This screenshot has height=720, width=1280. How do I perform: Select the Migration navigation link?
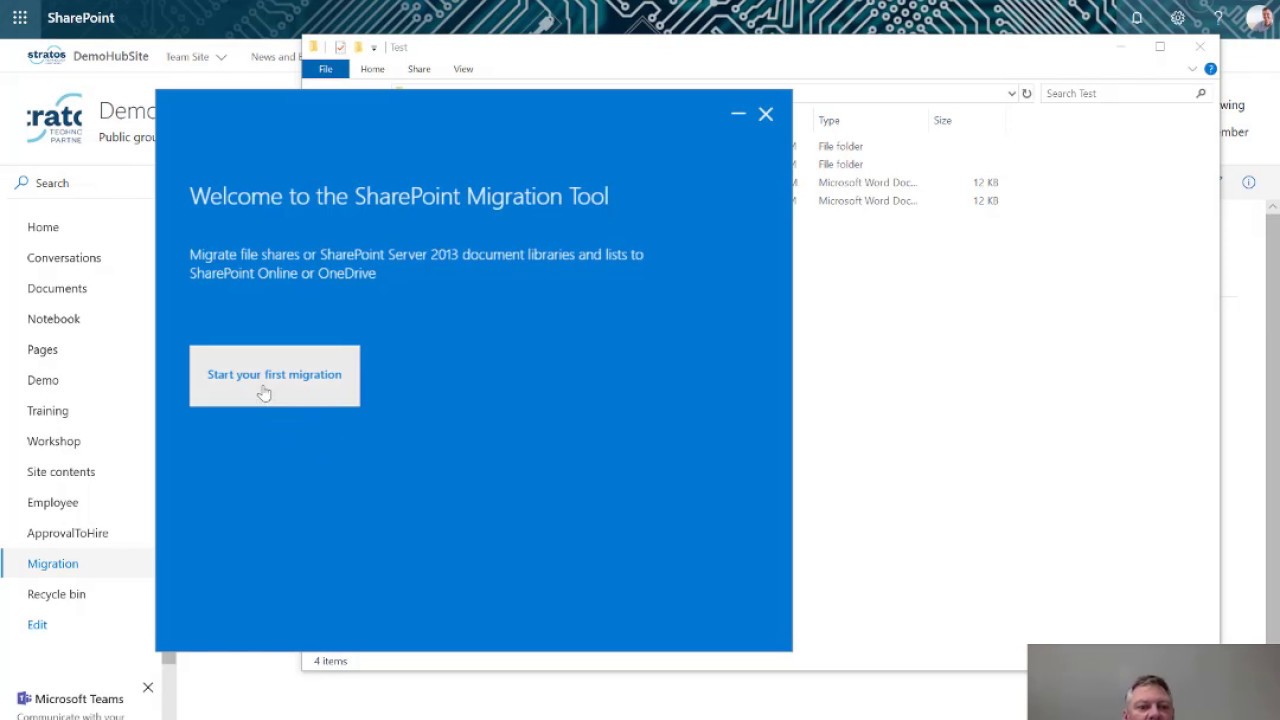(53, 564)
